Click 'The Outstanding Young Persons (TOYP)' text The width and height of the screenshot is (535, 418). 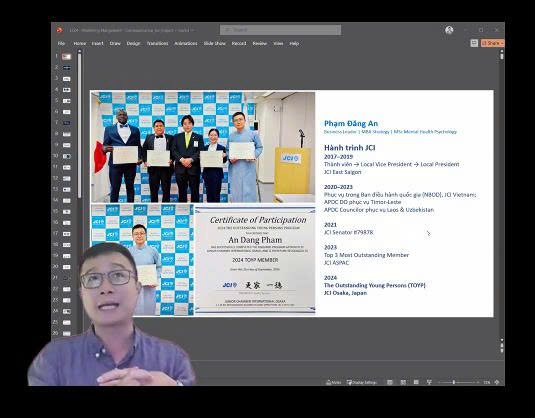(x=375, y=285)
